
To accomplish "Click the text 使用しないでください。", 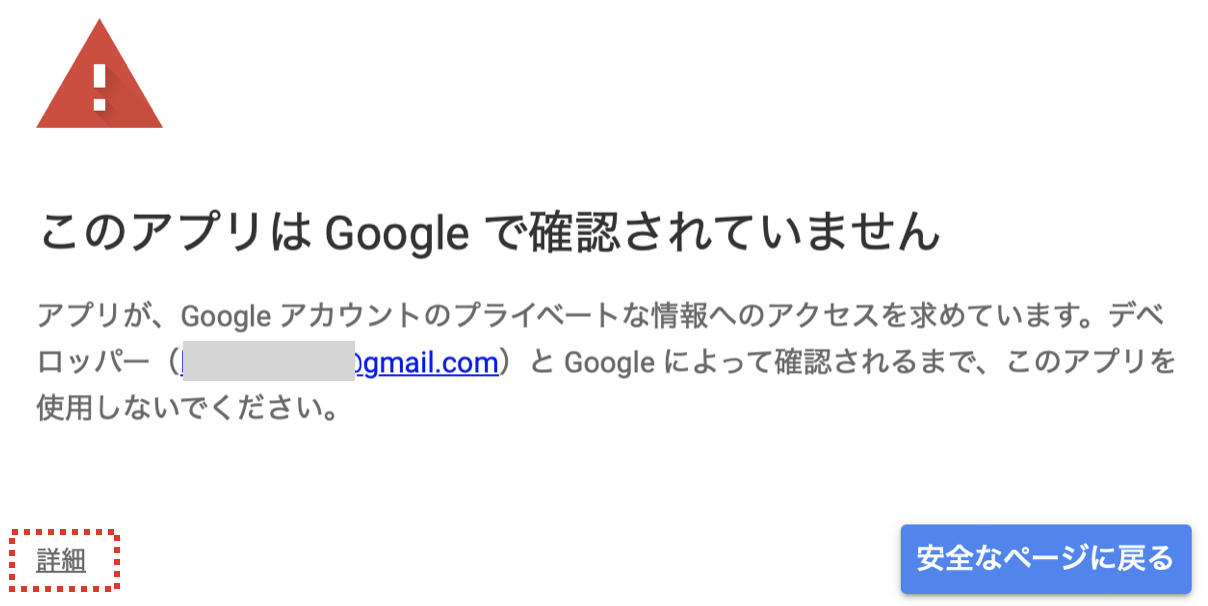I will tap(186, 409).
